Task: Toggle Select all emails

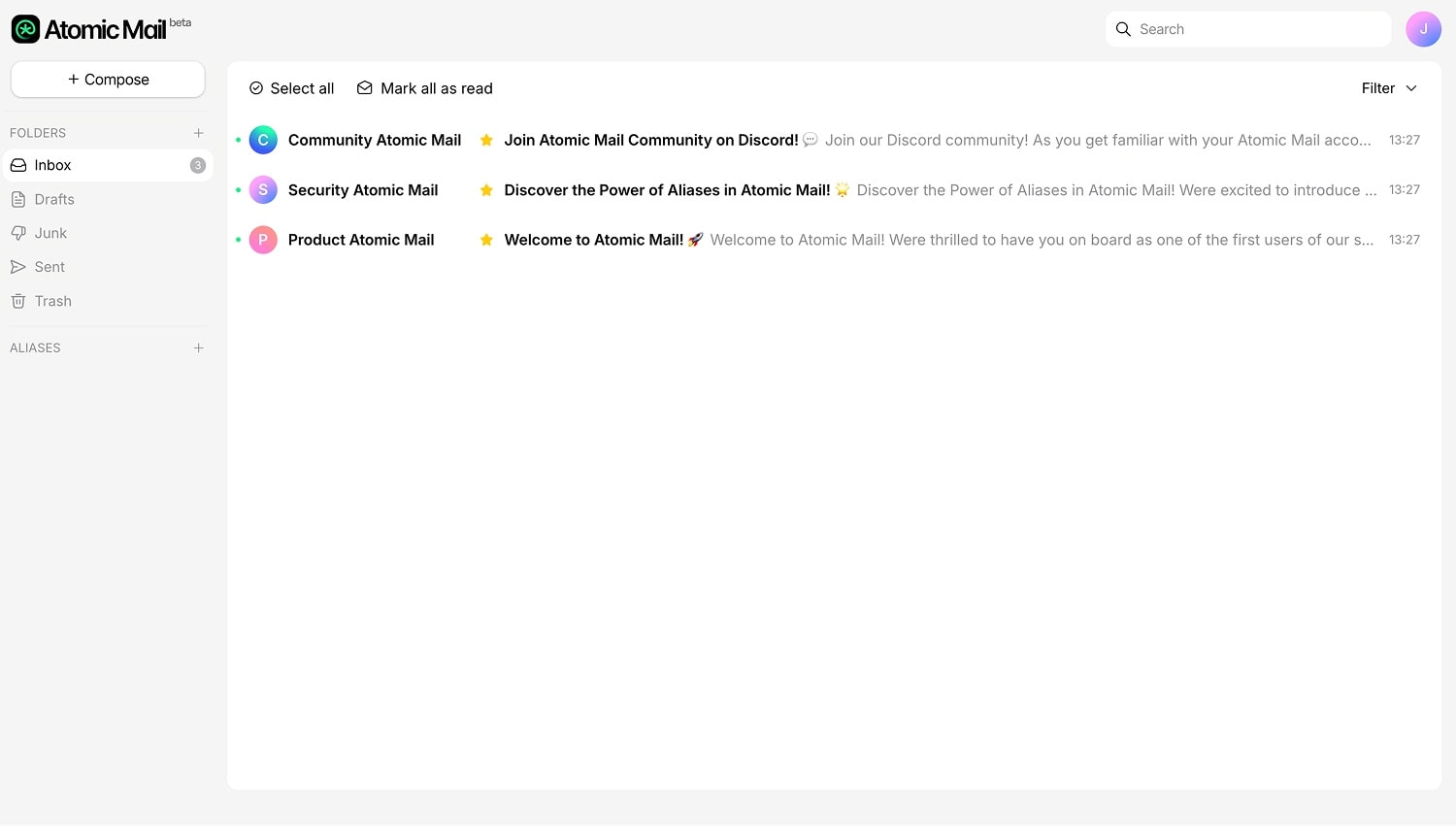Action: (291, 88)
